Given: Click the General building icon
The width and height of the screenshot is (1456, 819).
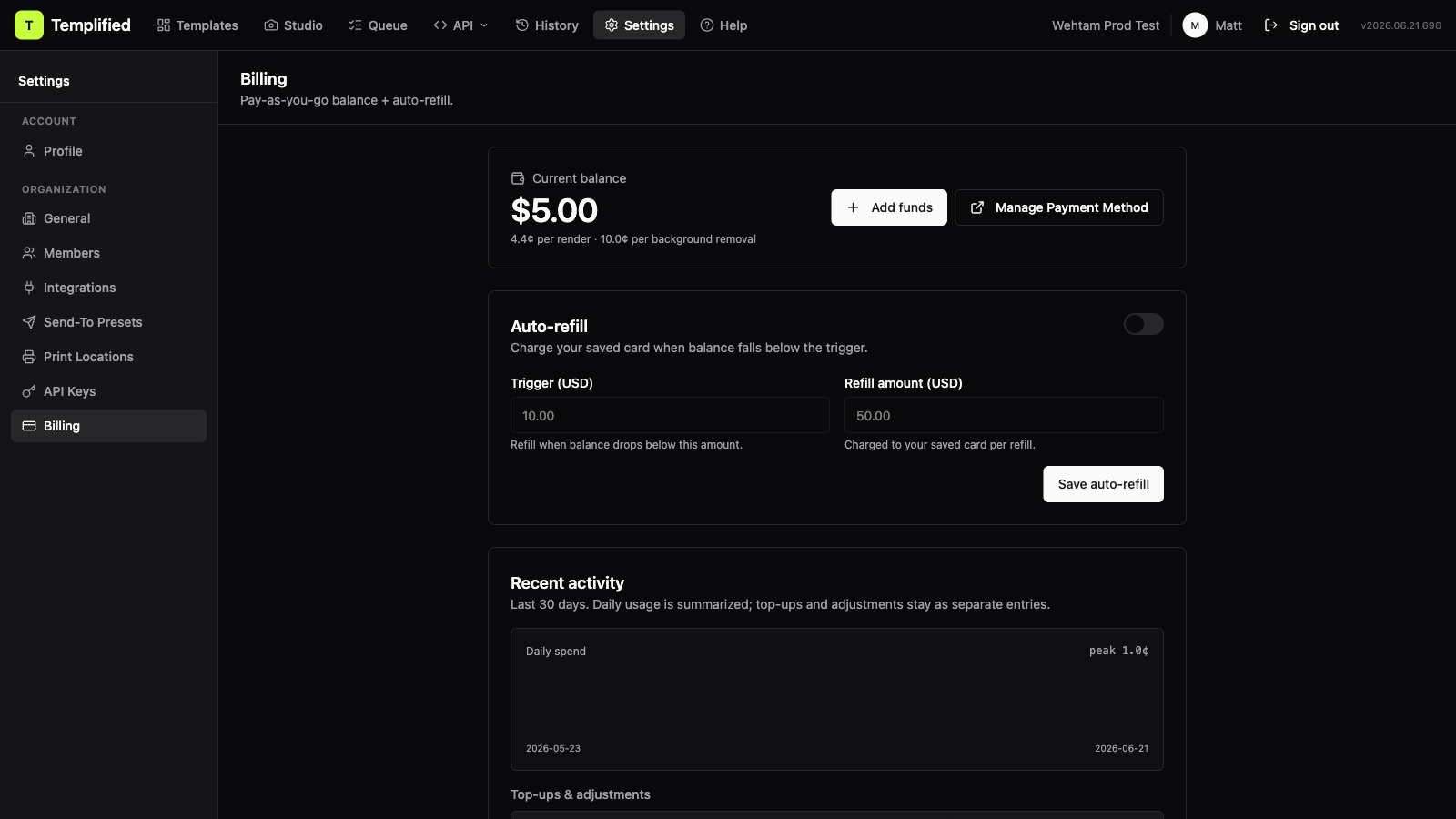Looking at the screenshot, I should point(29,218).
